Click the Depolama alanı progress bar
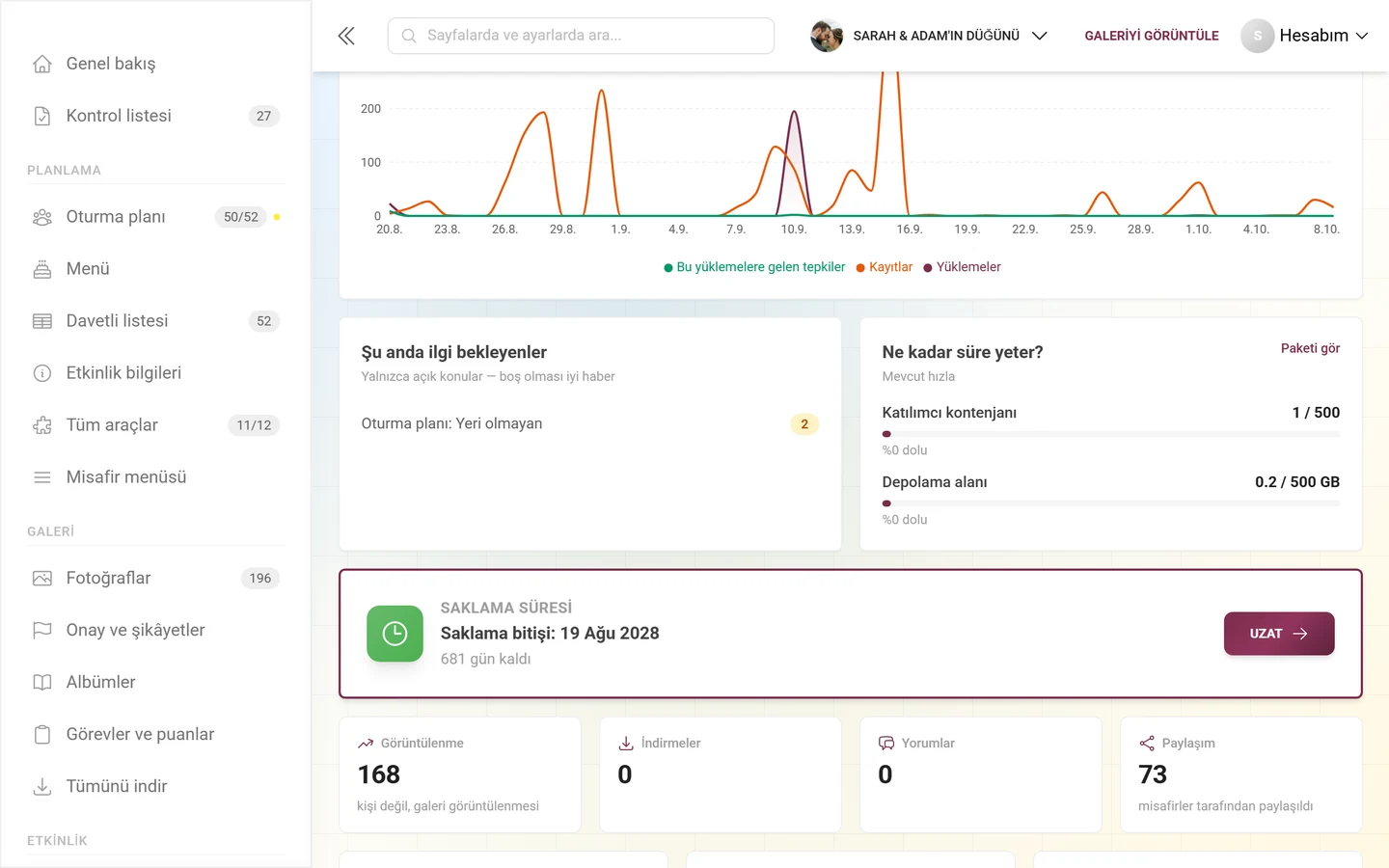This screenshot has width=1389, height=868. (x=1110, y=503)
